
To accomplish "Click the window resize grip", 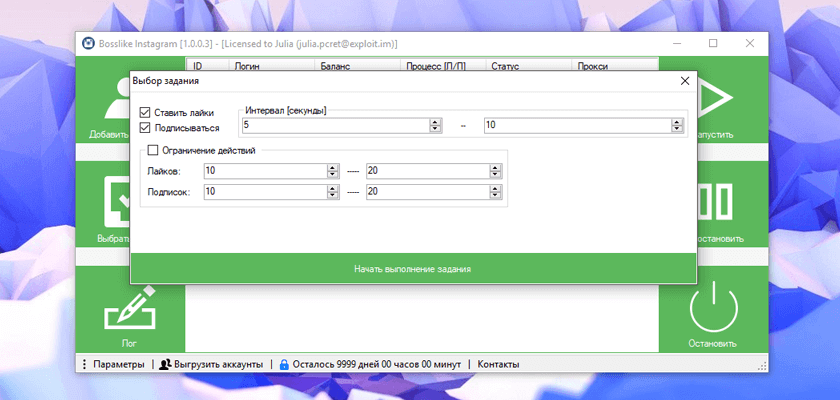I will [x=762, y=367].
